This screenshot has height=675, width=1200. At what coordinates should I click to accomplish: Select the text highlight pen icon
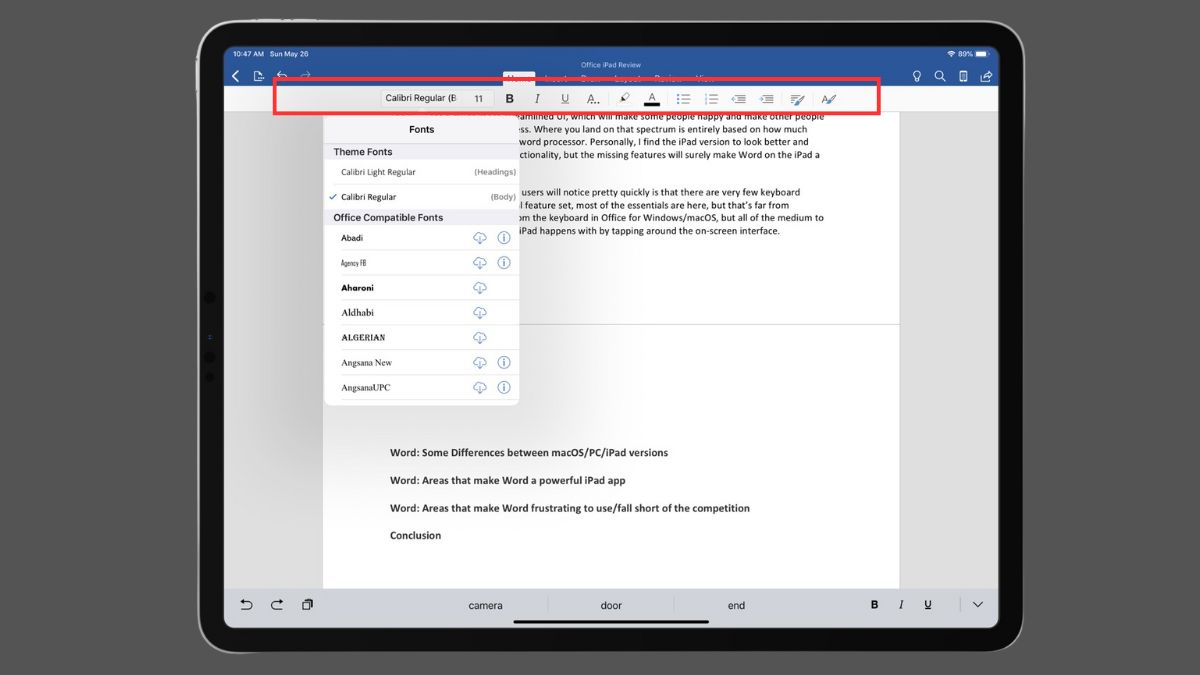(624, 98)
